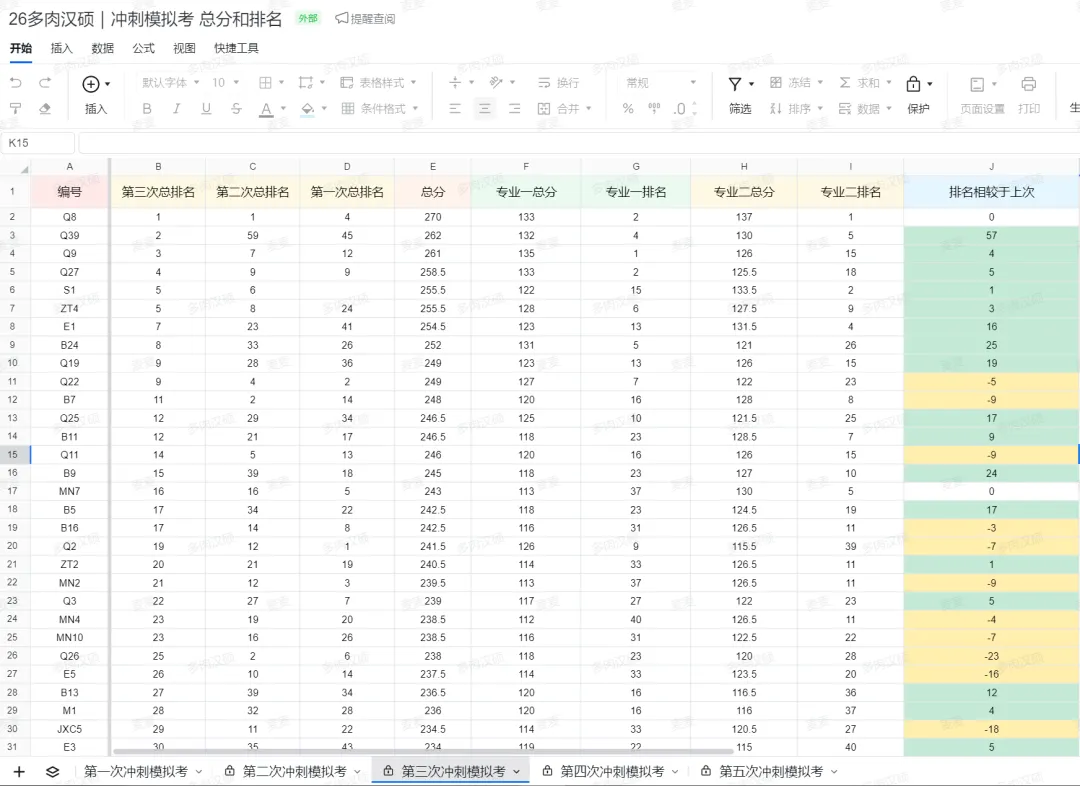The image size is (1080, 786).
Task: Switch to 第二次冲刺模拟考 sheet tab
Action: [x=294, y=772]
